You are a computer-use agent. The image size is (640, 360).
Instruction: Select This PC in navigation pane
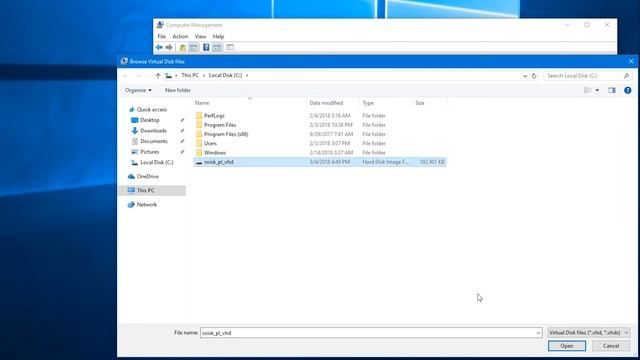tap(152, 190)
